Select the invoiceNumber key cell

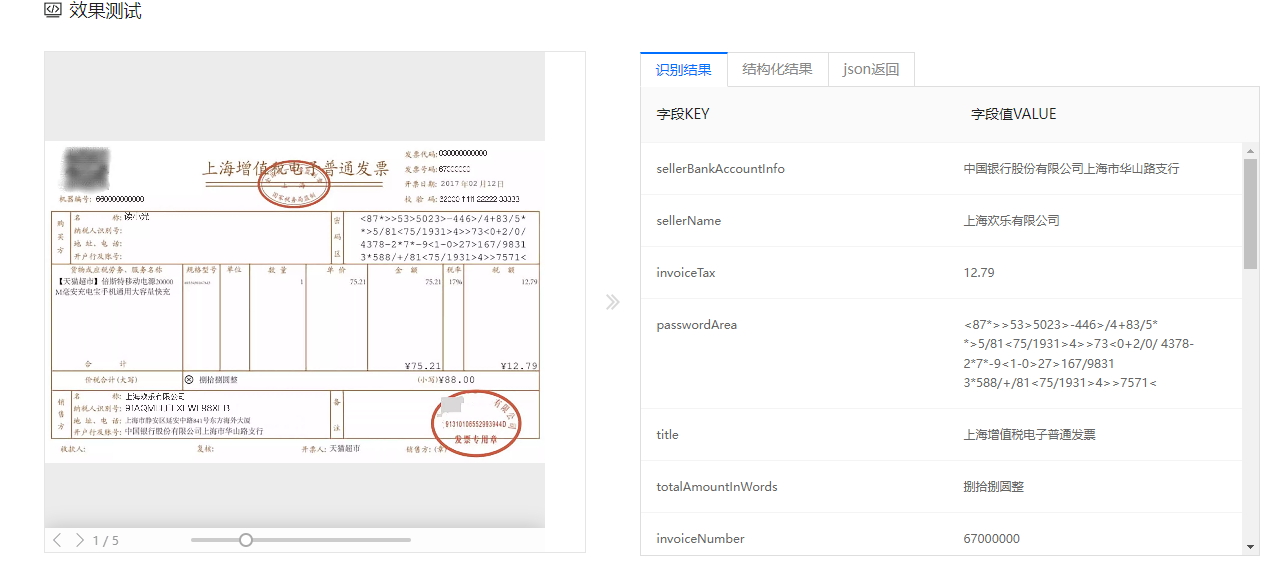tap(701, 539)
